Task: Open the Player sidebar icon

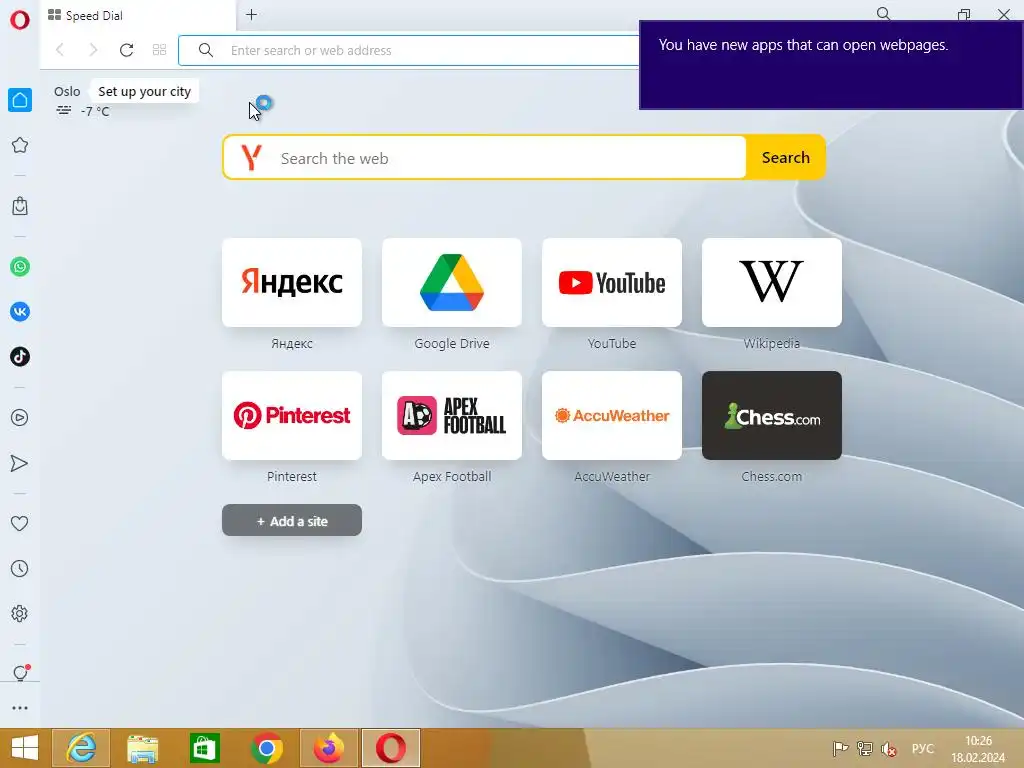Action: click(20, 417)
